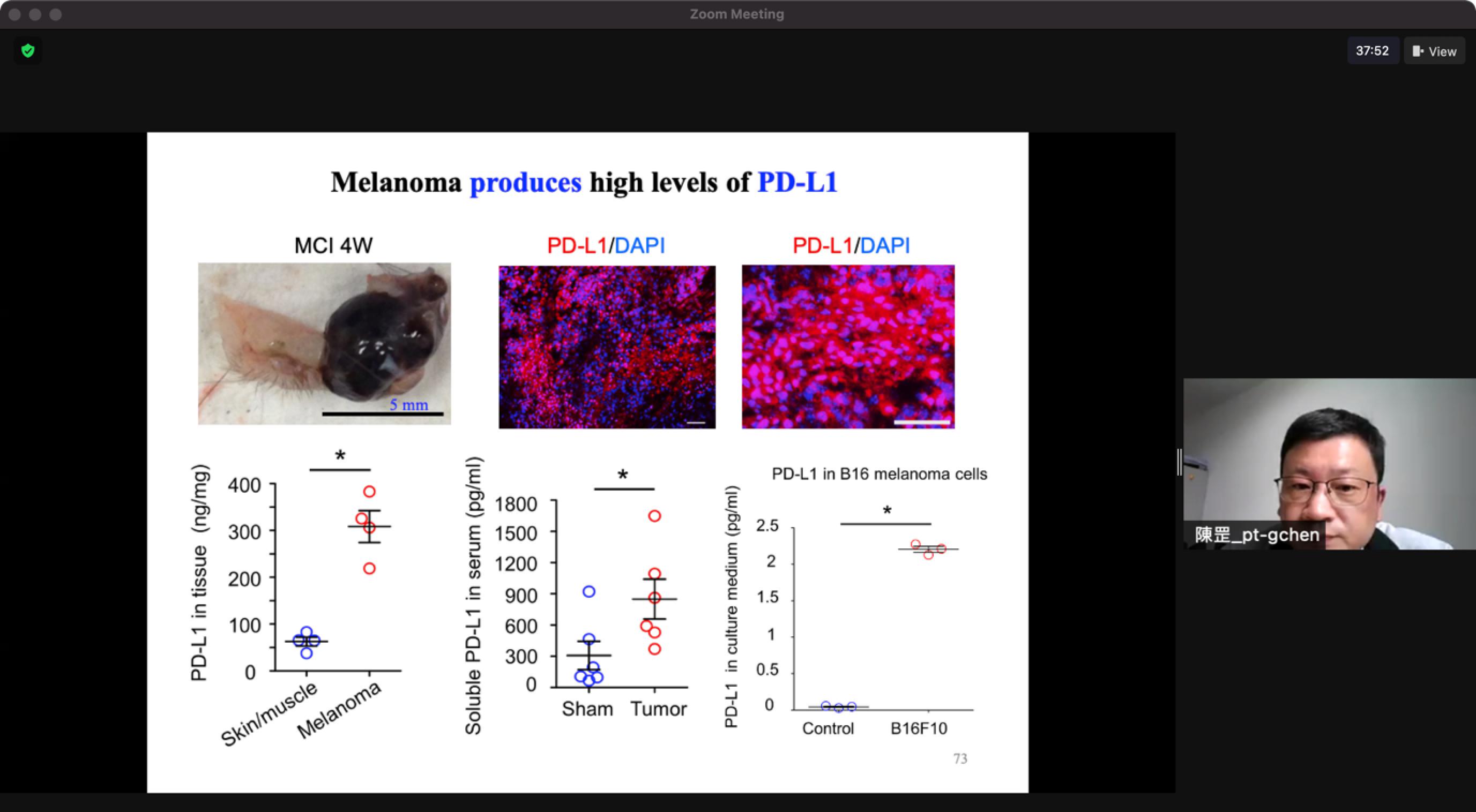Viewport: 1476px width, 812px height.
Task: Click the Zoom Meeting window title
Action: click(x=737, y=14)
